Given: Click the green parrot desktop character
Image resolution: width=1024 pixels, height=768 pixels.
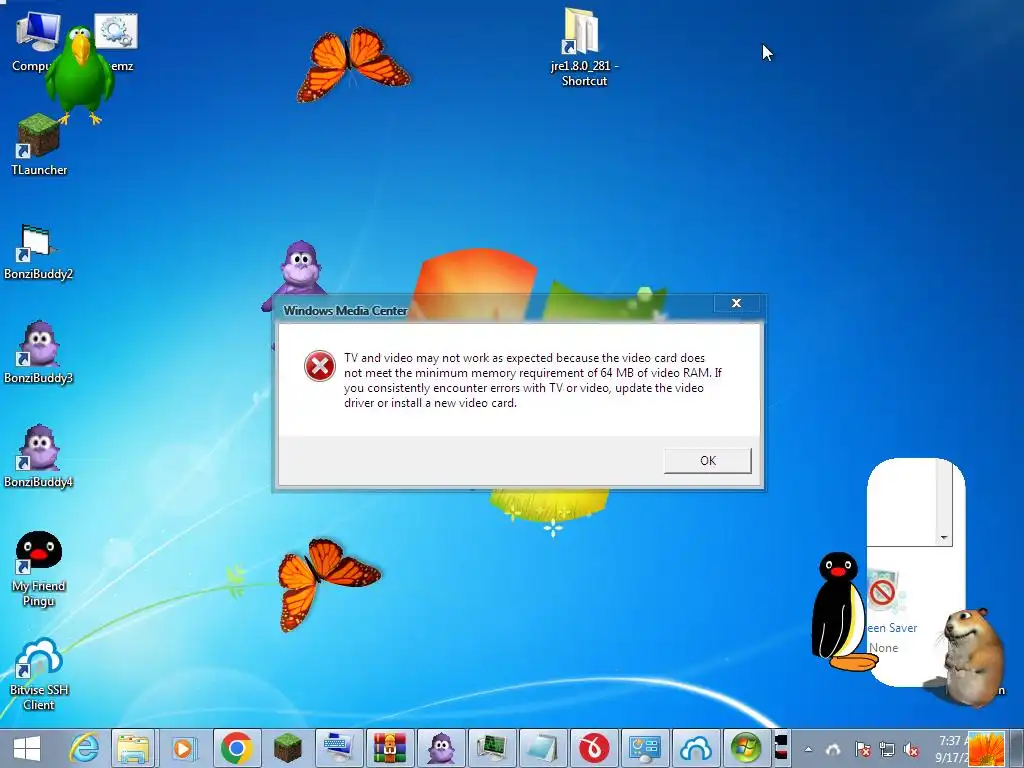Looking at the screenshot, I should (78, 73).
